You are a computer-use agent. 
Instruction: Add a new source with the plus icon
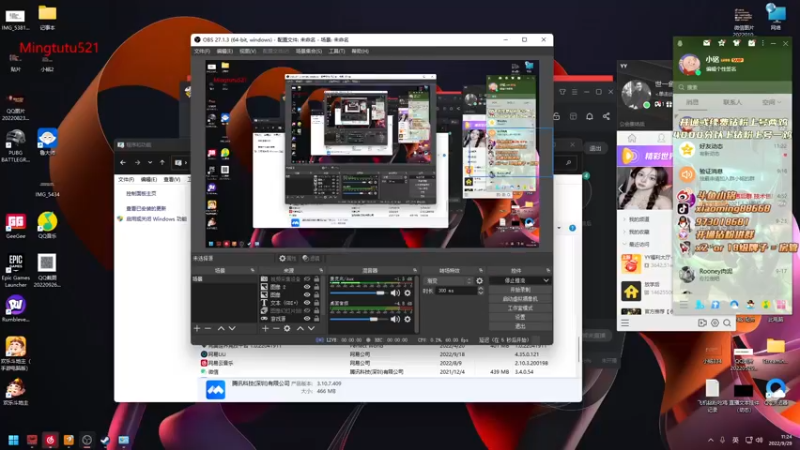(x=265, y=329)
